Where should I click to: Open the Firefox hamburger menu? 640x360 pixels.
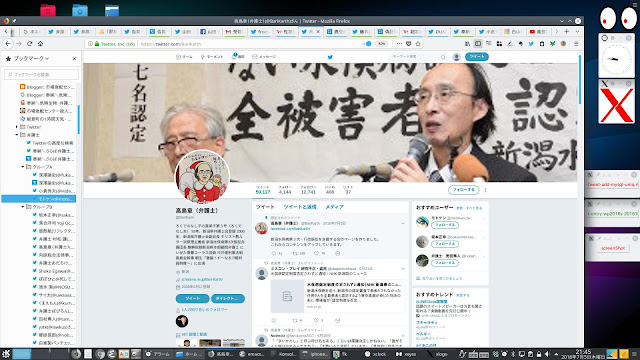tap(576, 44)
